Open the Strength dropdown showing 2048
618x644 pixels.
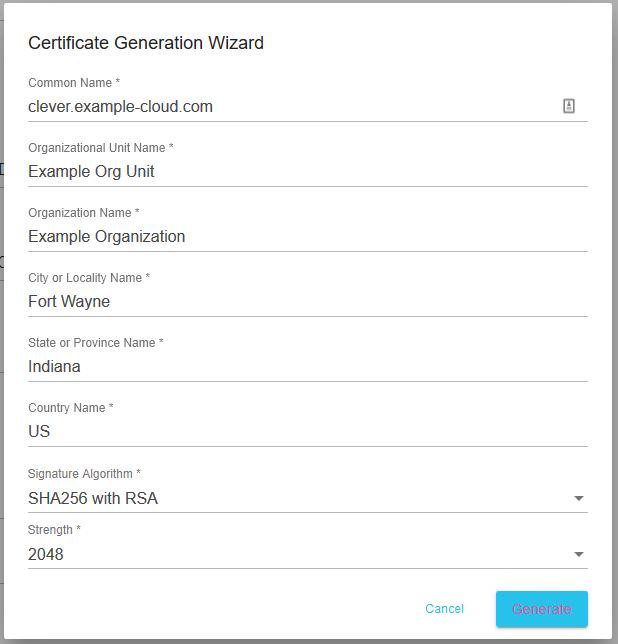pyautogui.click(x=308, y=554)
